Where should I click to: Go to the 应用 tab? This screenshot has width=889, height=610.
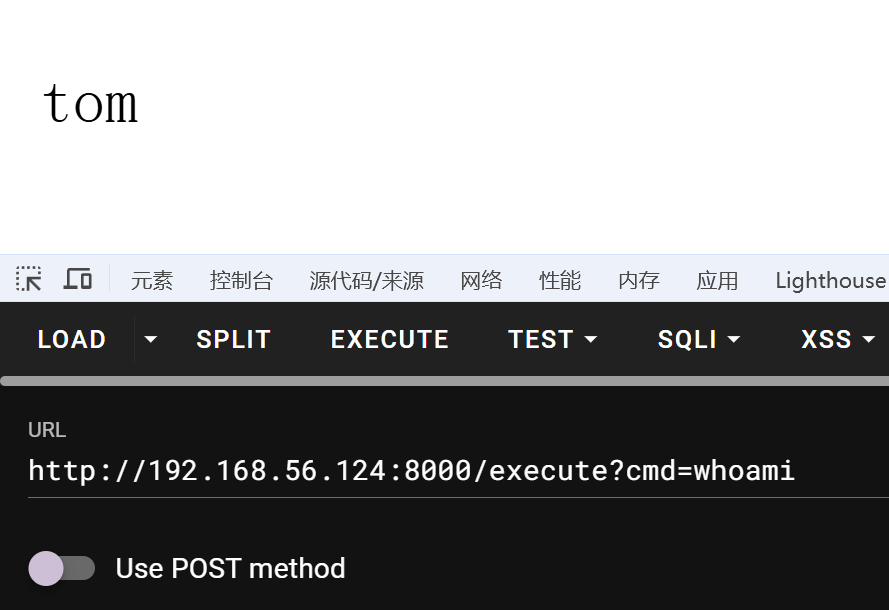pyautogui.click(x=717, y=281)
